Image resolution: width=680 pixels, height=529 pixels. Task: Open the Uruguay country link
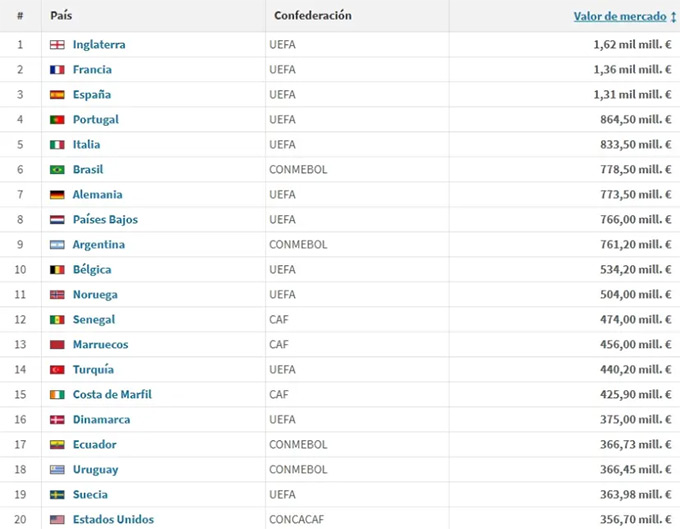tap(95, 470)
